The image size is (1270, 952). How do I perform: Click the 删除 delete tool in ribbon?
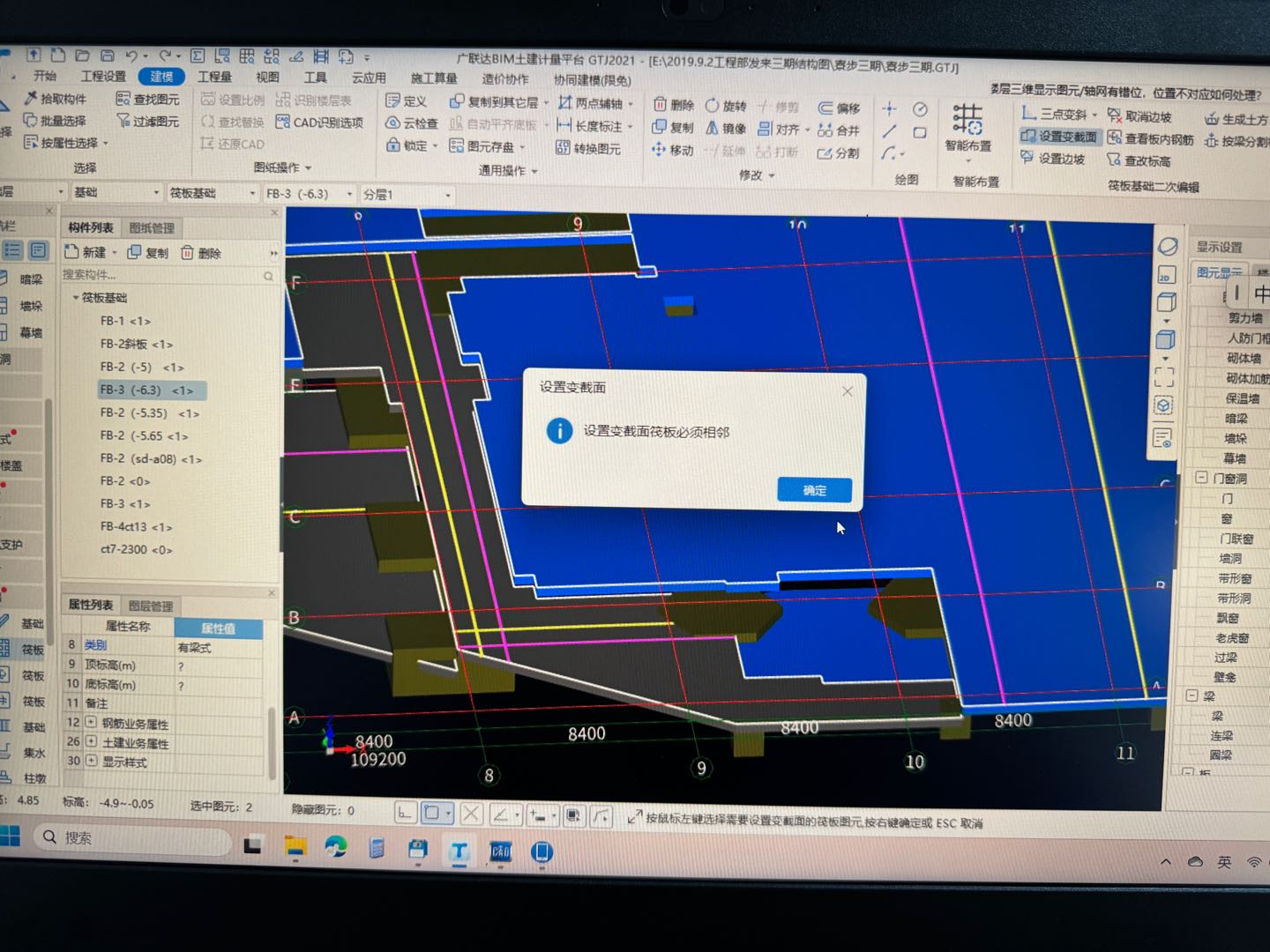(674, 105)
